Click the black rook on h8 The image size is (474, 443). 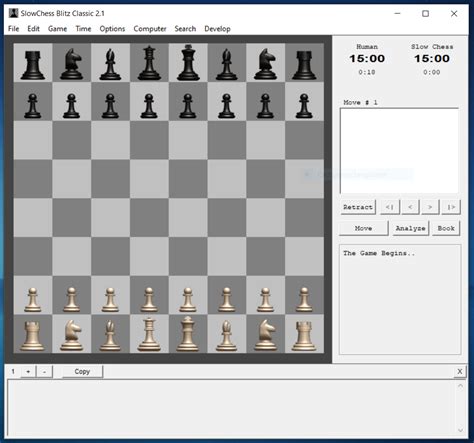[x=304, y=65]
